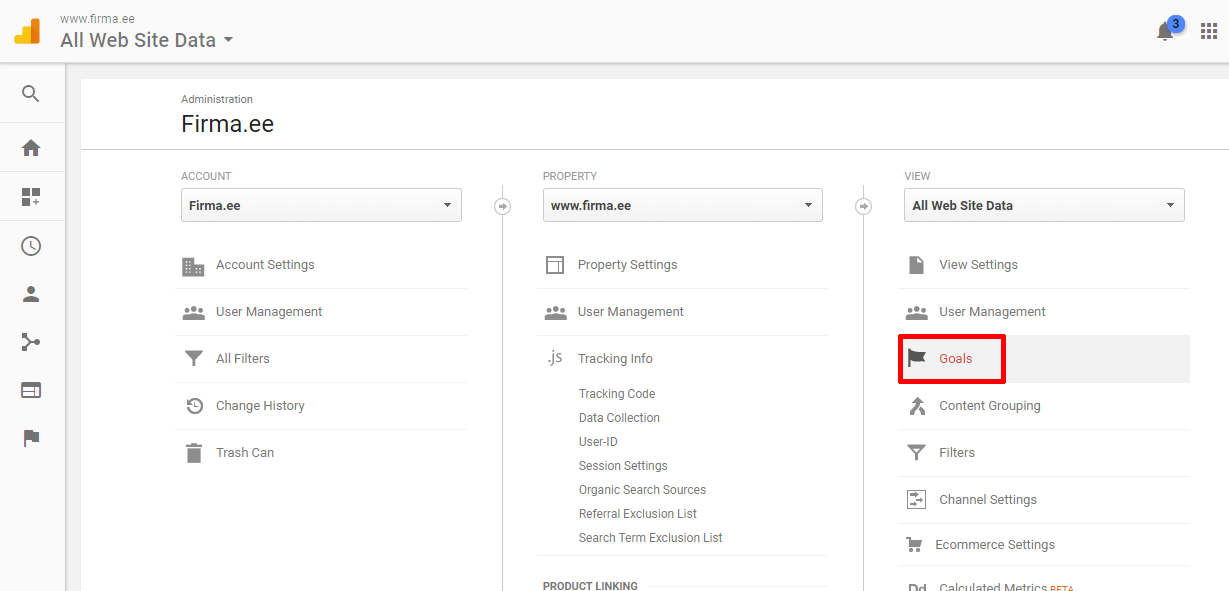This screenshot has width=1229, height=591.
Task: Open the All Web Site Data header selector
Action: point(146,41)
